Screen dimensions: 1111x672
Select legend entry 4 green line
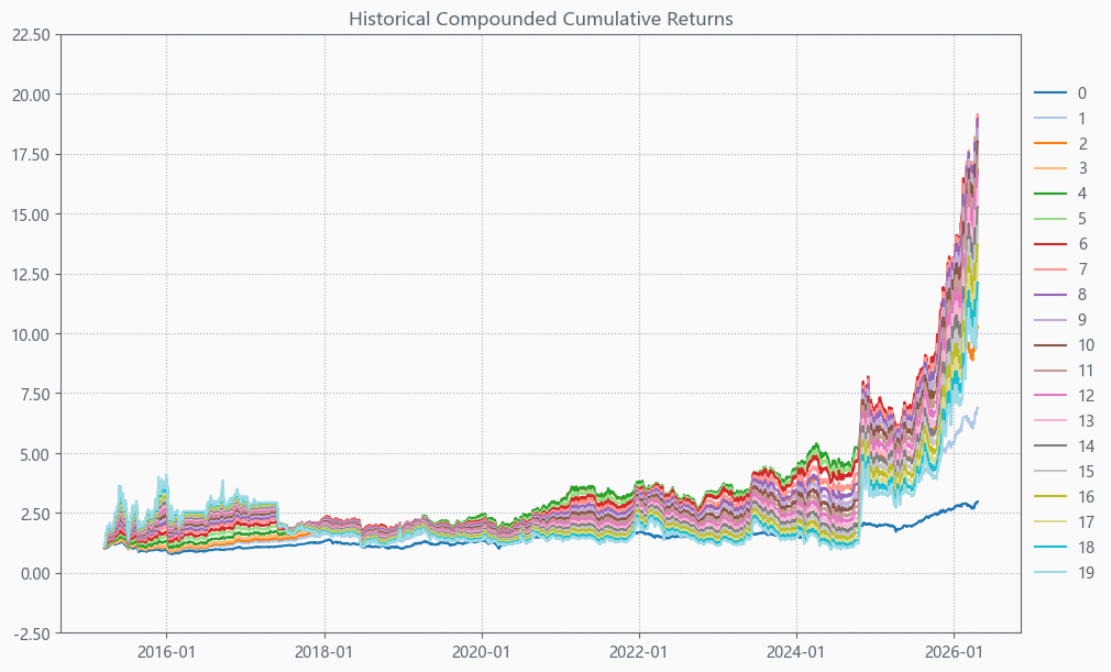(1050, 194)
